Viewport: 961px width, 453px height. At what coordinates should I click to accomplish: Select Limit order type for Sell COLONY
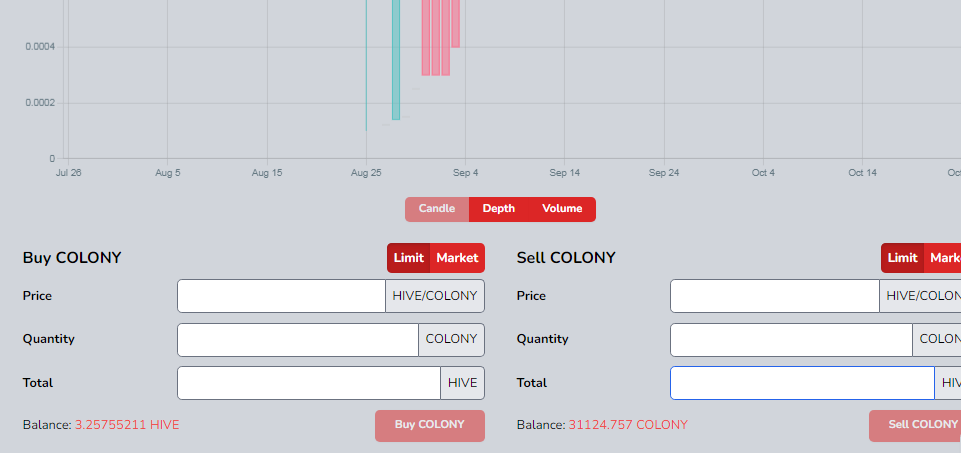coord(903,258)
